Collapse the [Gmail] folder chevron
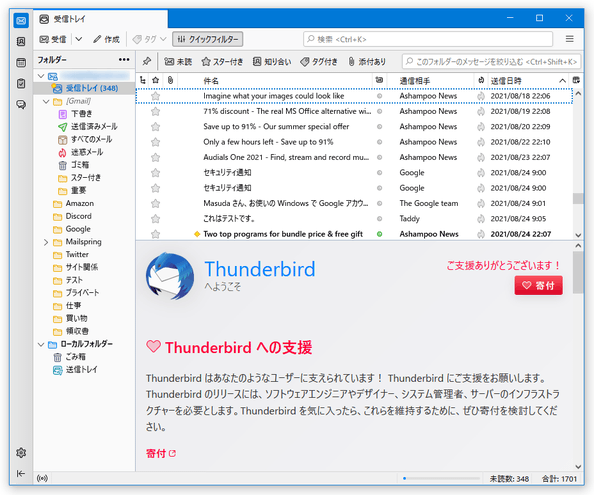This screenshot has width=594, height=495. click(46, 101)
